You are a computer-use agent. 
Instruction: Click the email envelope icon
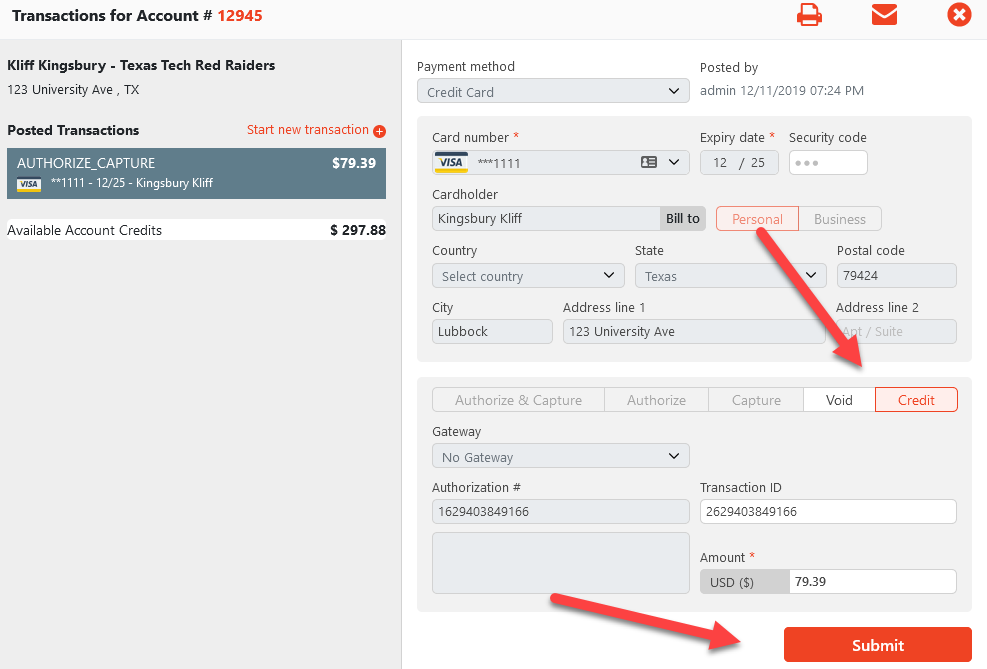[x=884, y=15]
